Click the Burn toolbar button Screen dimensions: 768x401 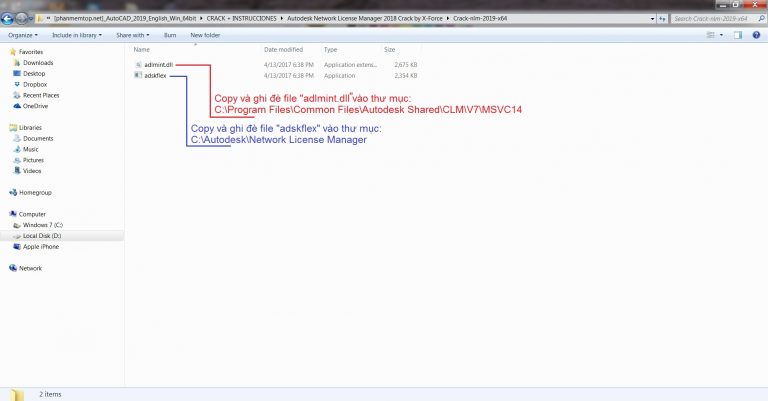coord(170,35)
